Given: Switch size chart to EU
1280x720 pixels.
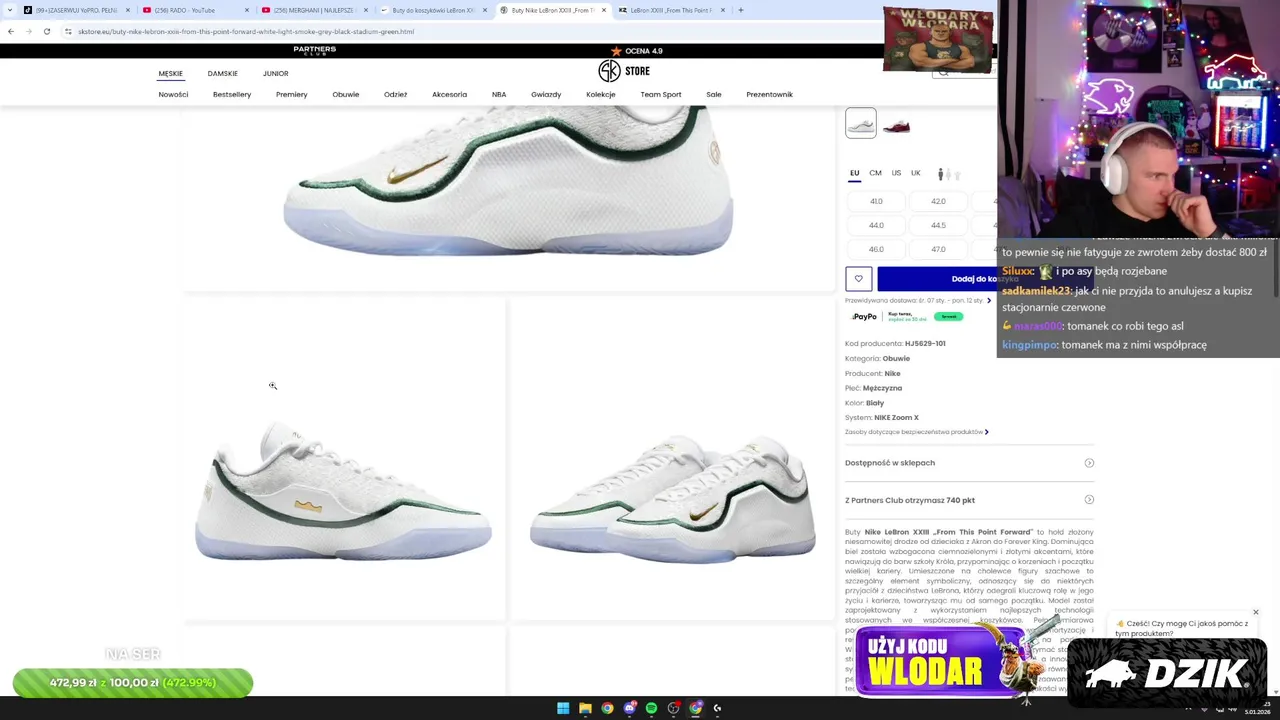Looking at the screenshot, I should (855, 173).
